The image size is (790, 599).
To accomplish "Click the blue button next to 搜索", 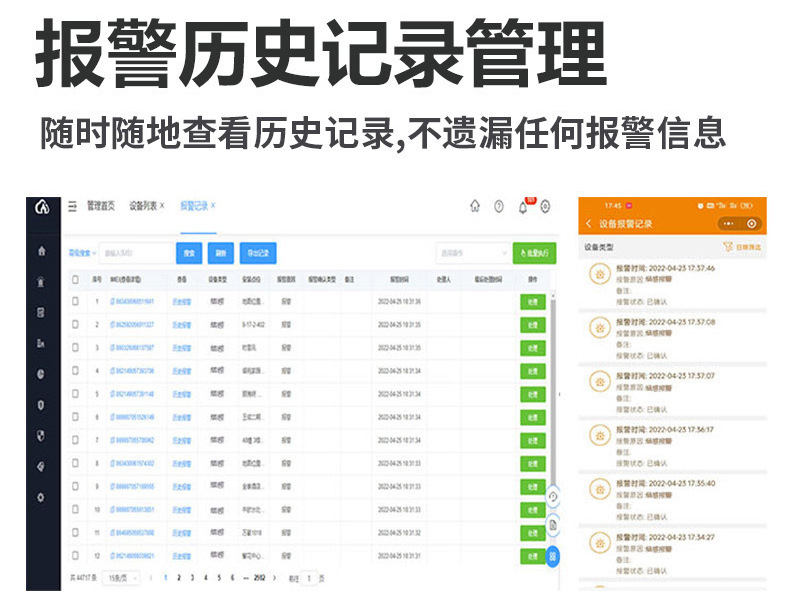I will tap(221, 253).
